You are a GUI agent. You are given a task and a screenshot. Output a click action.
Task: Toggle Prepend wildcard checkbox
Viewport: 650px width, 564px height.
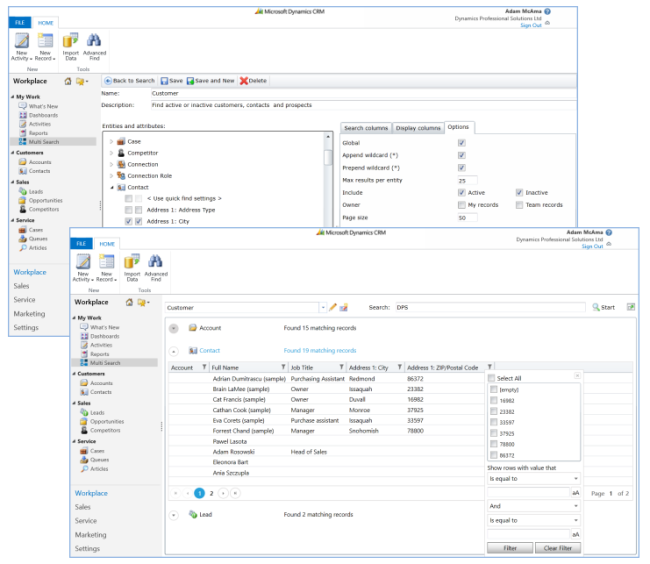tap(461, 168)
